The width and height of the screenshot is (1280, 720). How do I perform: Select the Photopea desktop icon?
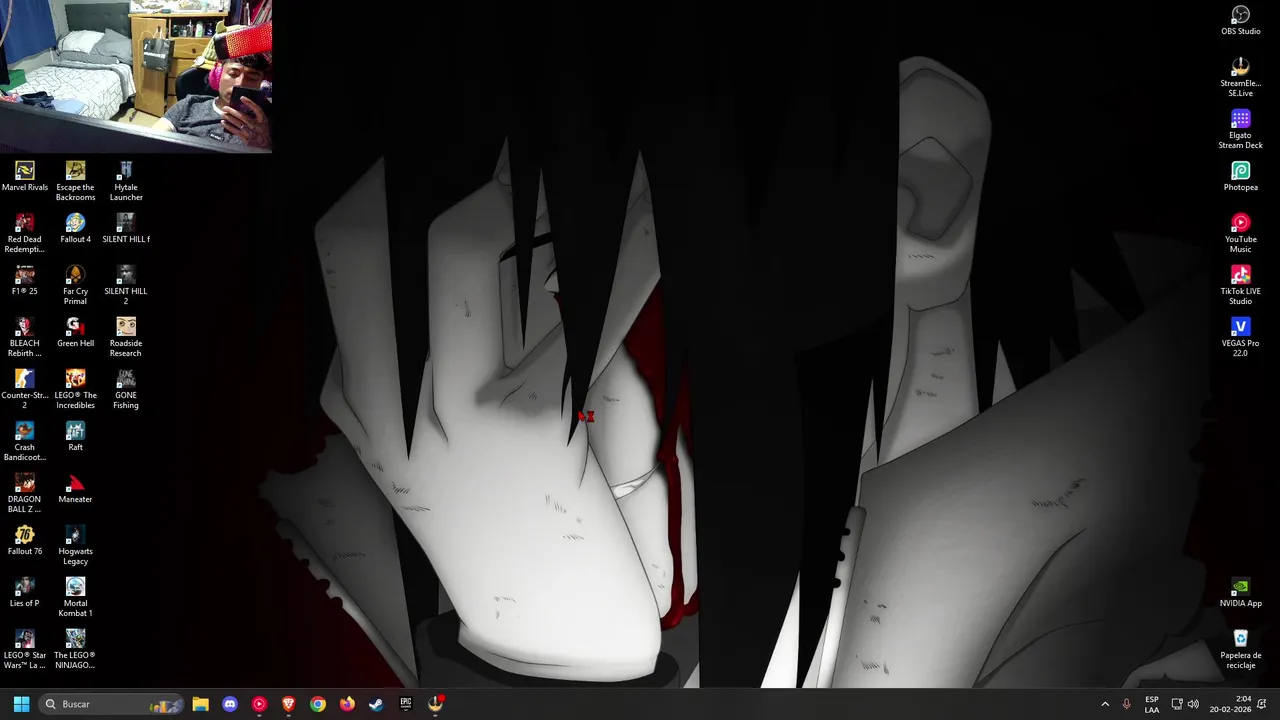(x=1240, y=177)
